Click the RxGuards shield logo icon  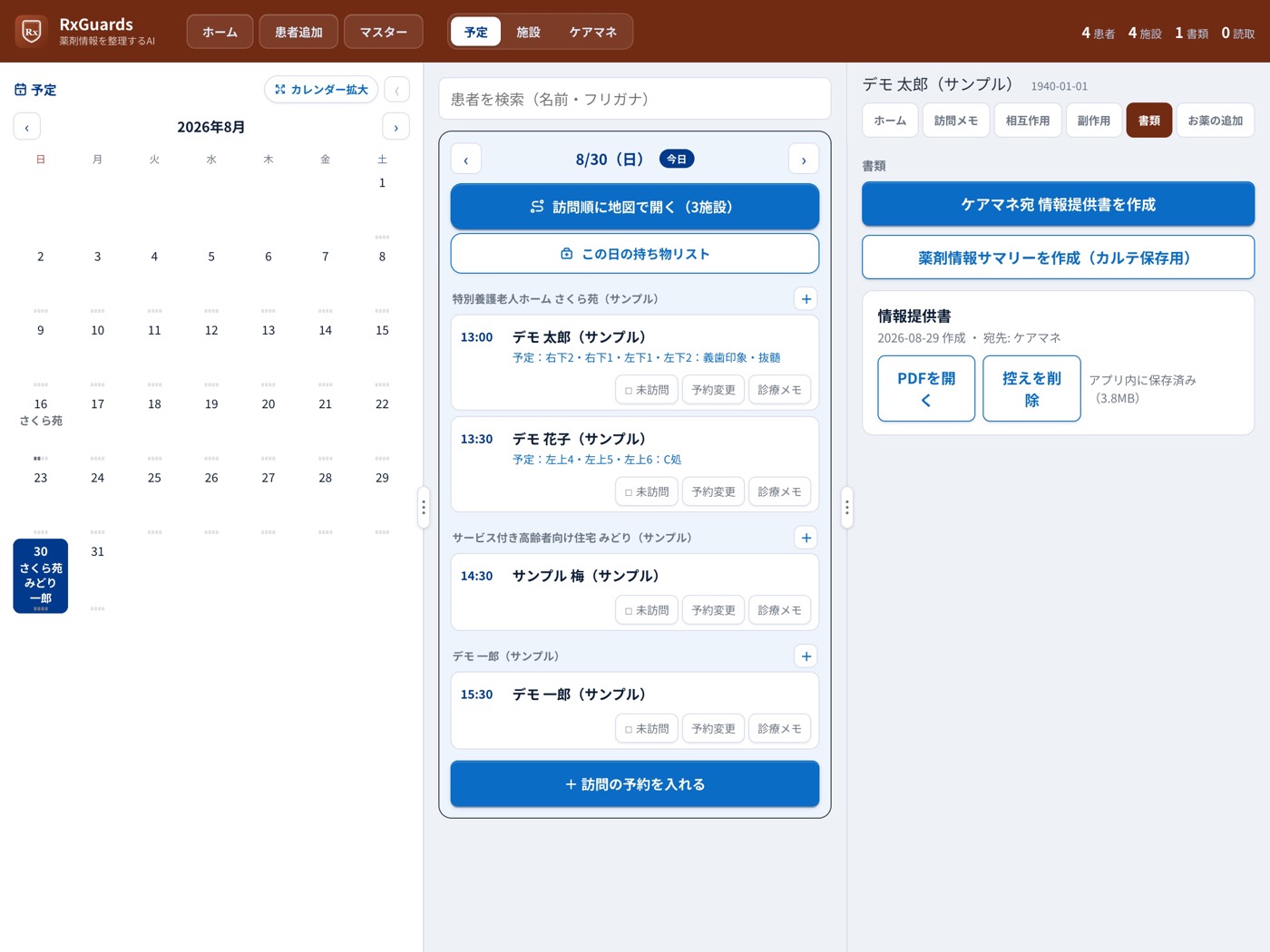[x=32, y=32]
